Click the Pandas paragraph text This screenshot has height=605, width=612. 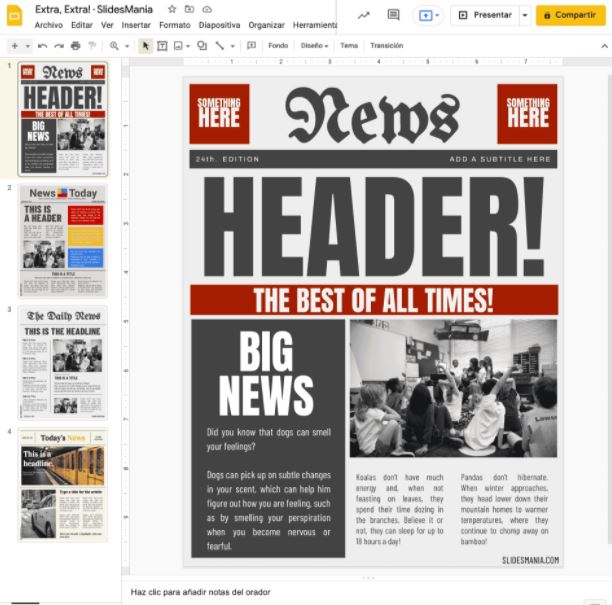click(x=504, y=509)
